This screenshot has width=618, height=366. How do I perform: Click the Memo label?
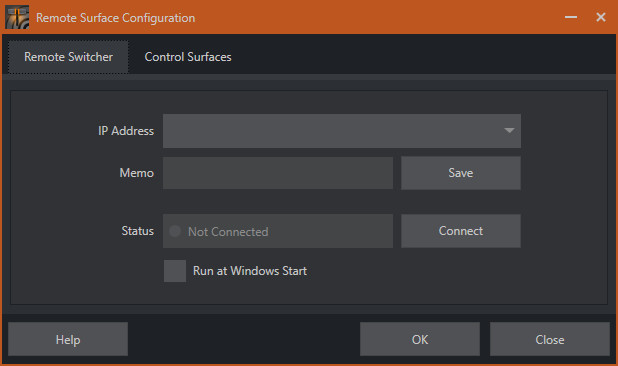click(136, 173)
